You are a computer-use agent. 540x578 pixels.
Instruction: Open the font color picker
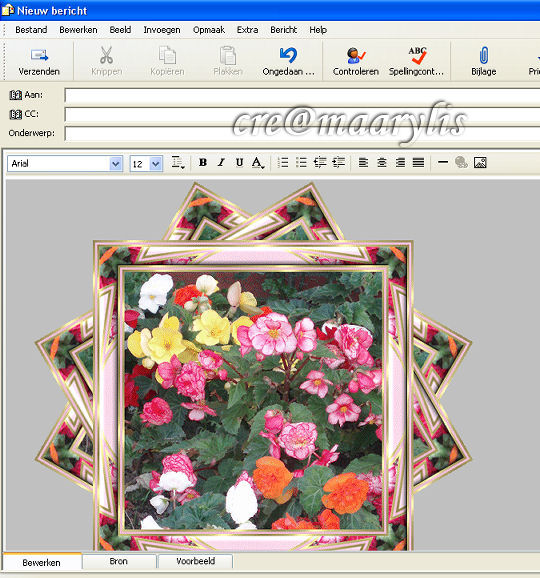[258, 163]
